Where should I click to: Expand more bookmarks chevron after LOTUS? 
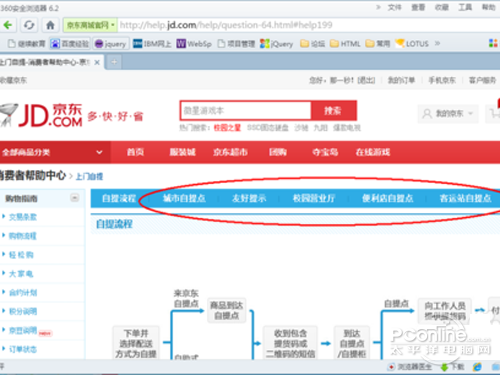click(x=437, y=43)
